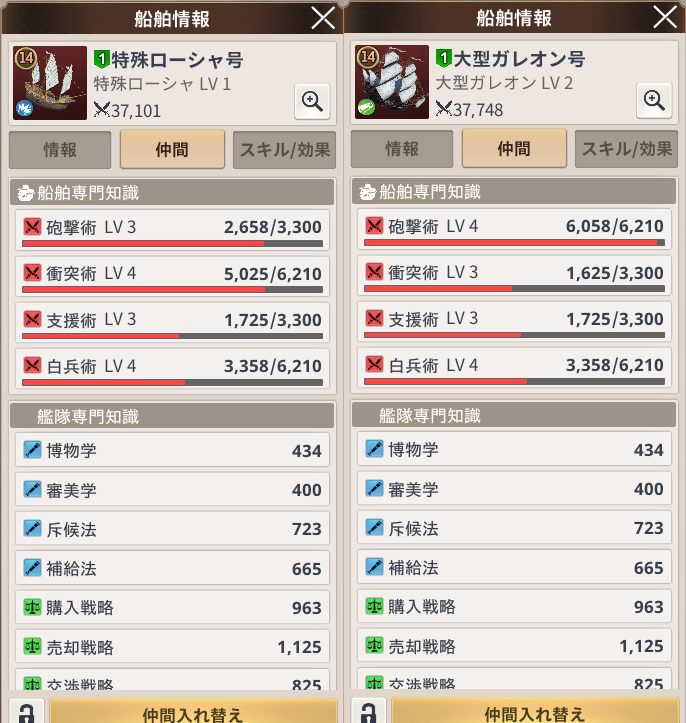
Task: Click the crossed-swords icon next to left panel 砲撃術
Action: coord(32,226)
